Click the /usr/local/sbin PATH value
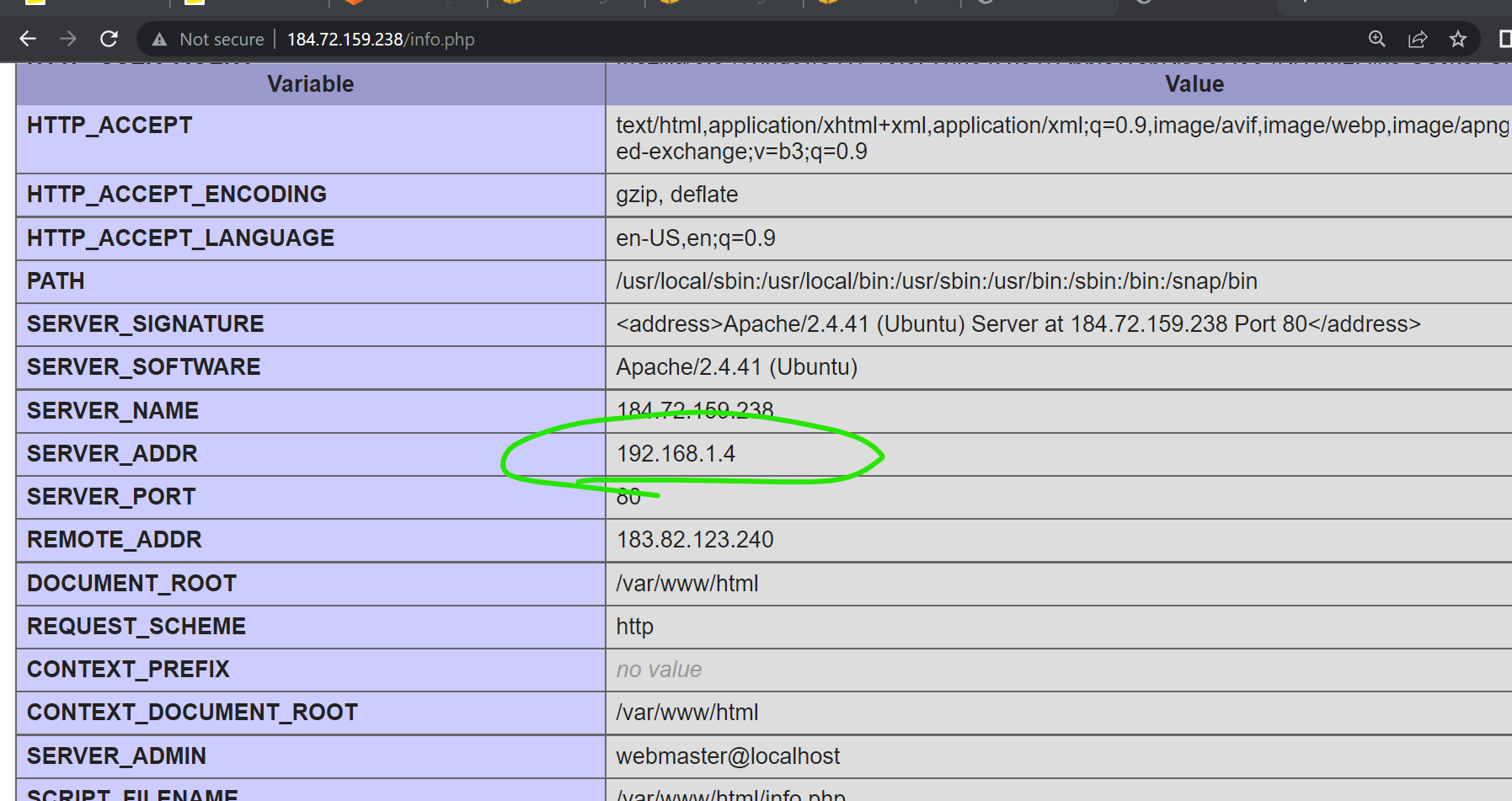Viewport: 1512px width, 801px height. click(x=937, y=281)
